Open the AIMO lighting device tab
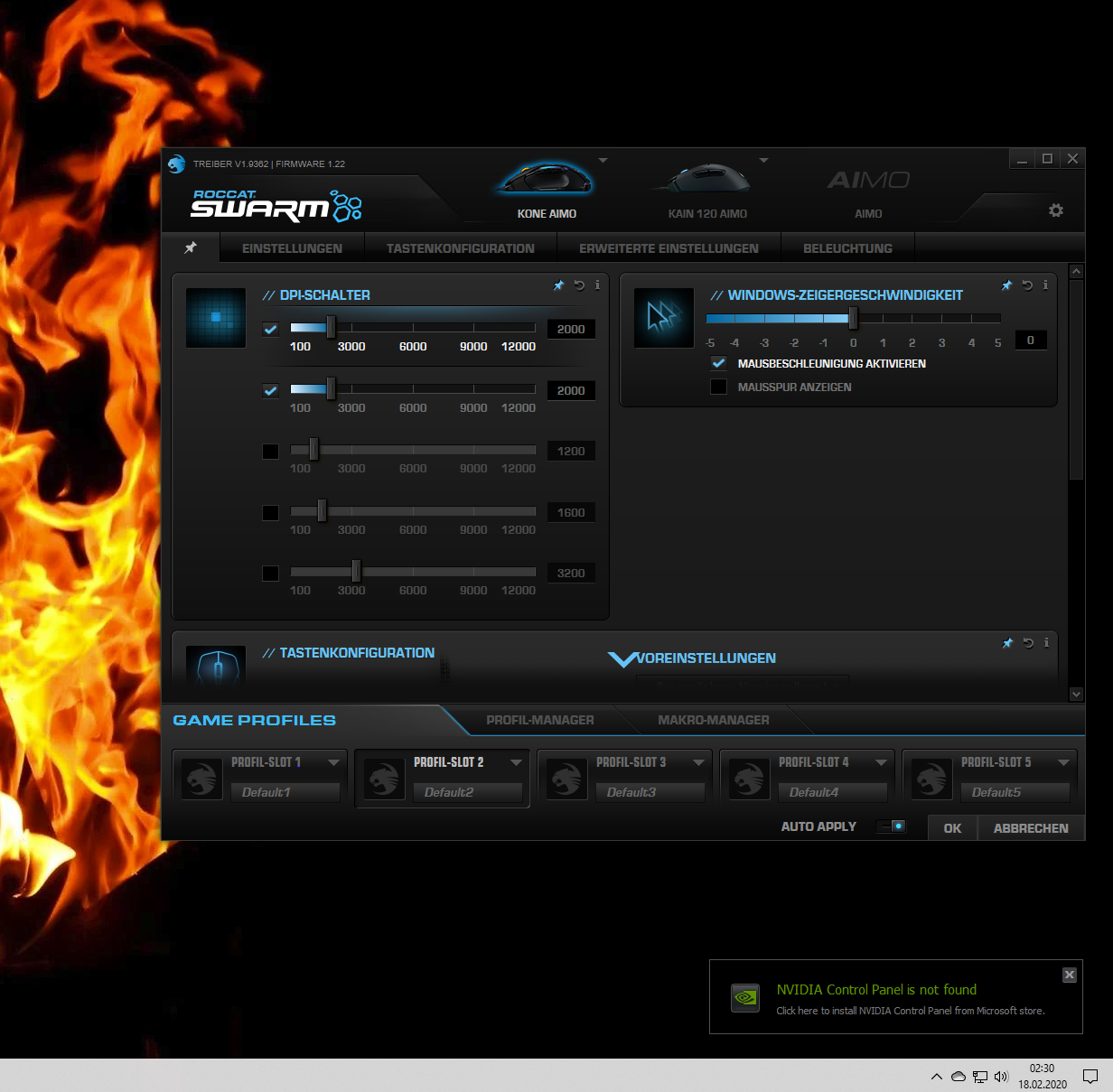This screenshot has height=1092, width=1113. click(x=868, y=190)
